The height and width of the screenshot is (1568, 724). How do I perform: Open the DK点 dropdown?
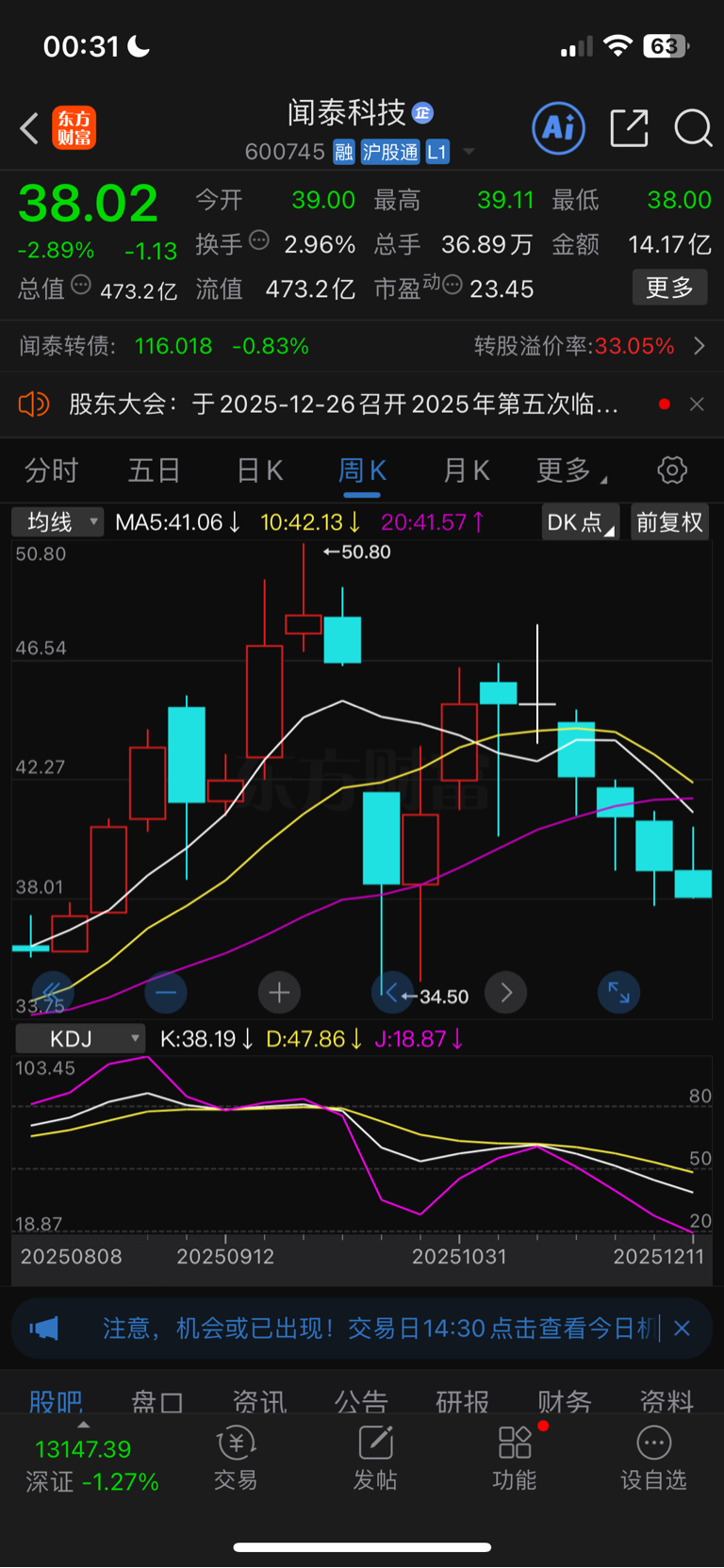[580, 521]
